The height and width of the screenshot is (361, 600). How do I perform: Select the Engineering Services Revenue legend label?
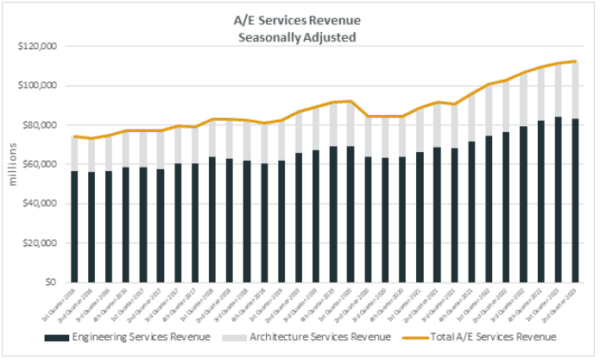point(141,337)
